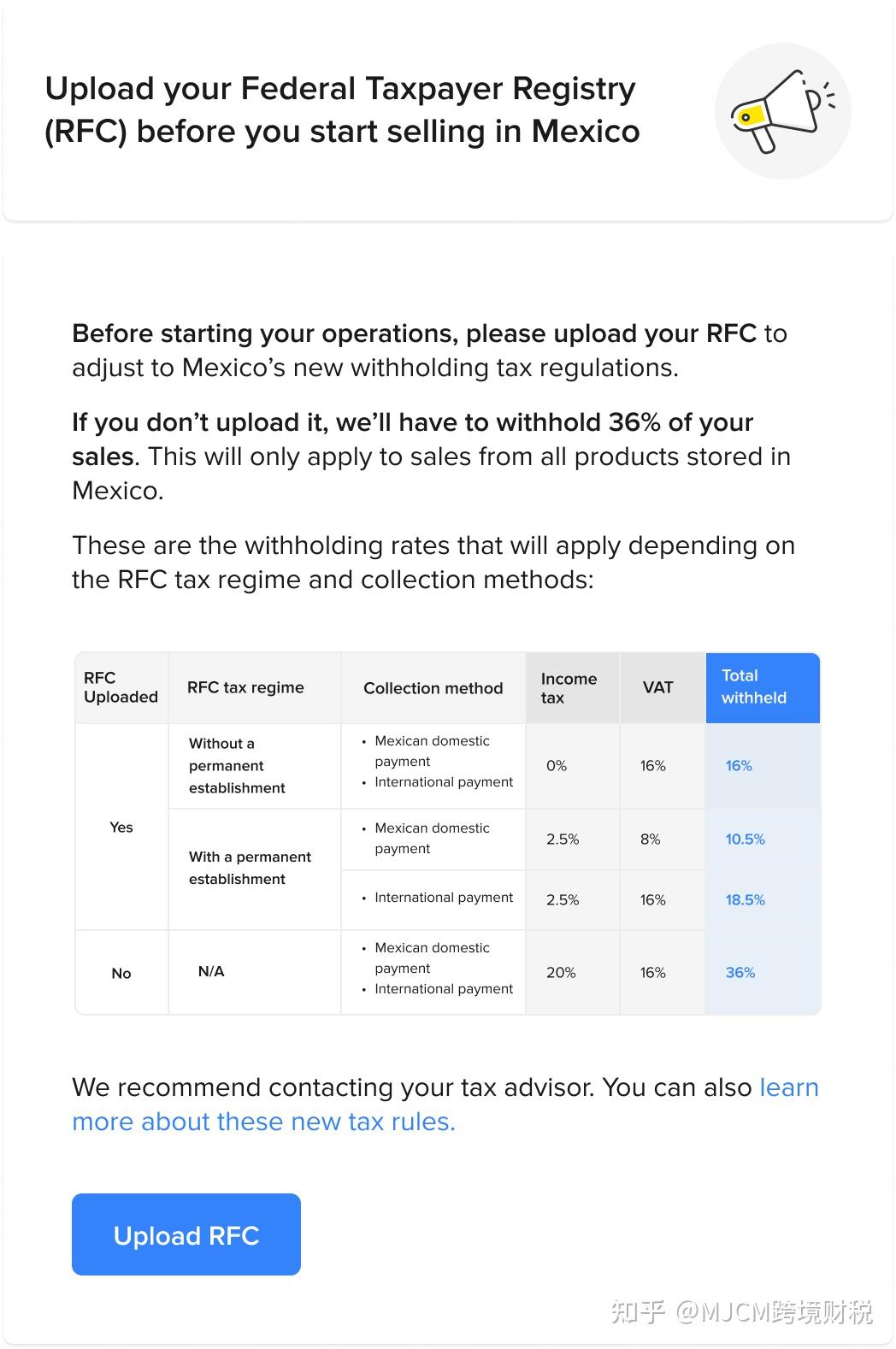Select the No cell in the table
This screenshot has width=896, height=1349.
[x=121, y=972]
